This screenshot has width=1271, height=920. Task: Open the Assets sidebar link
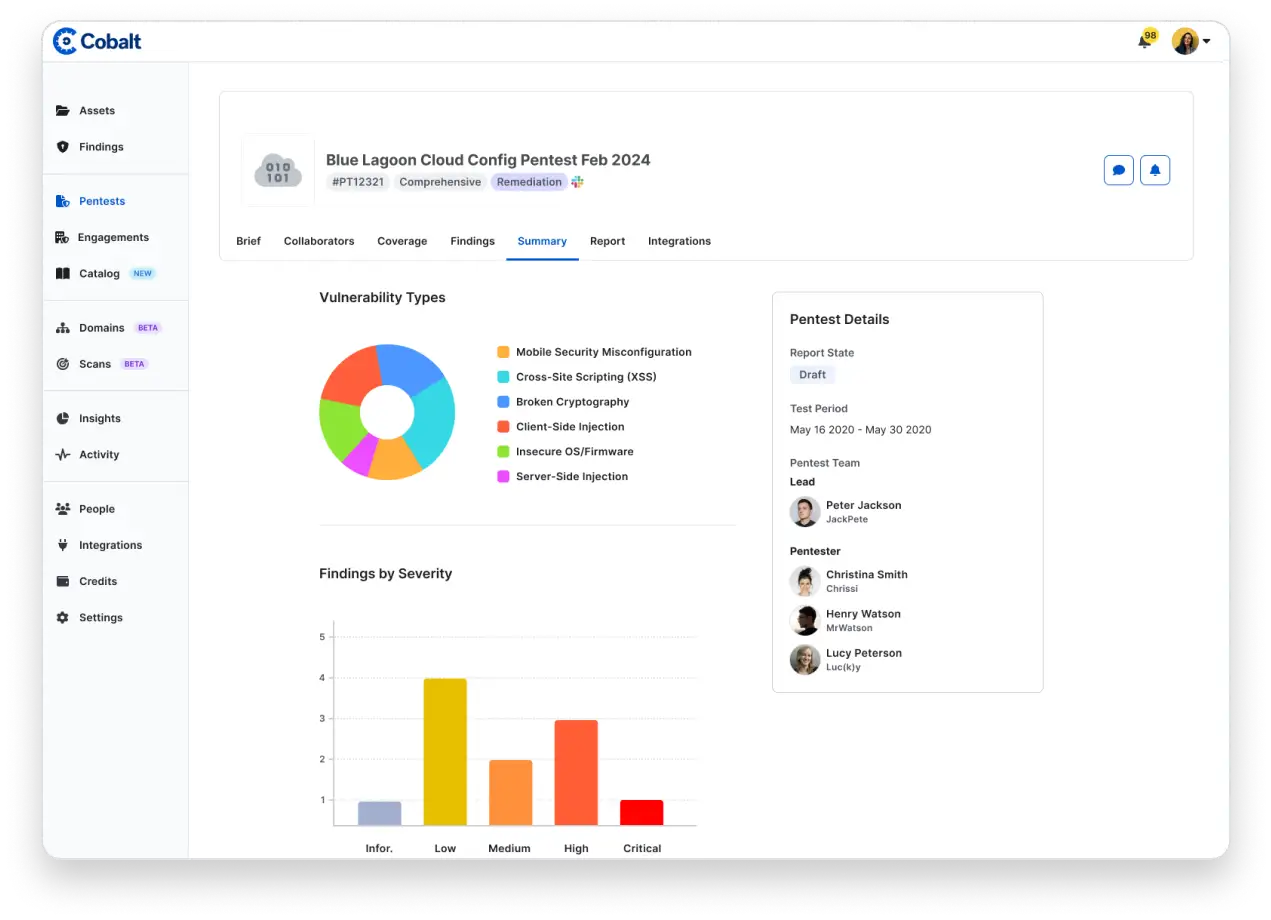(x=97, y=111)
